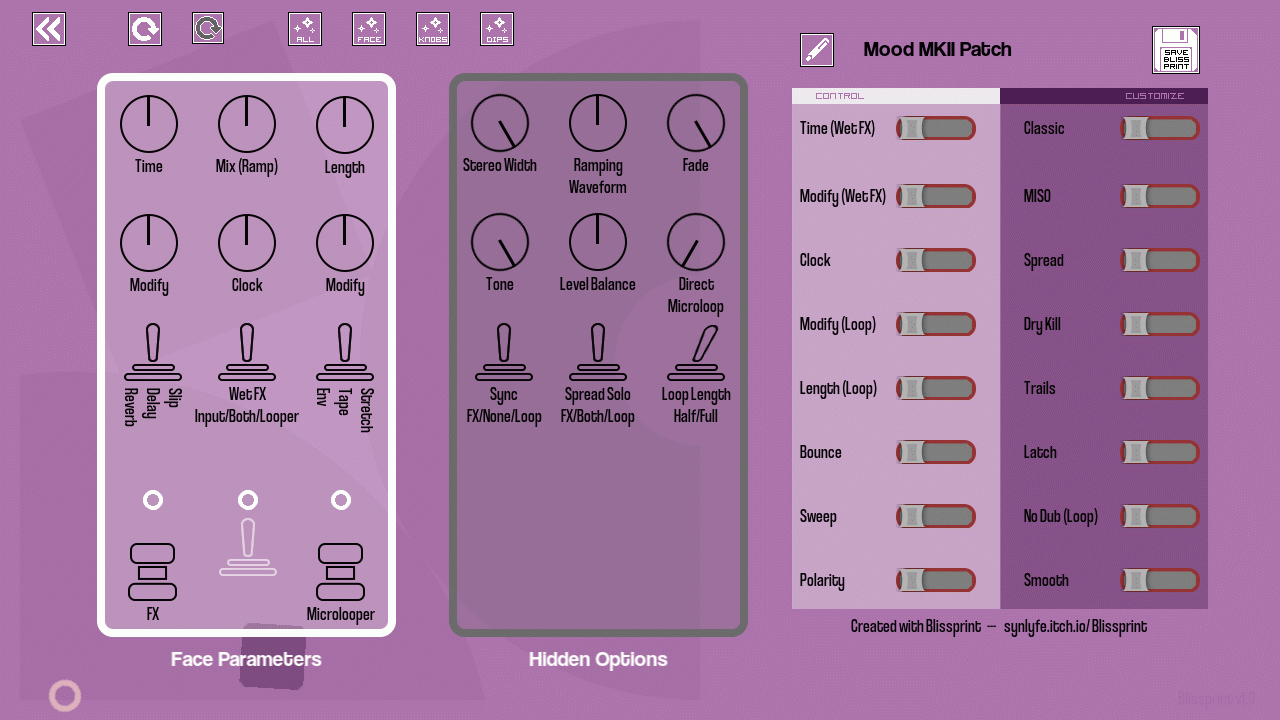Click the indicator ring above the FX footswitch
This screenshot has width=1280, height=720.
click(153, 500)
